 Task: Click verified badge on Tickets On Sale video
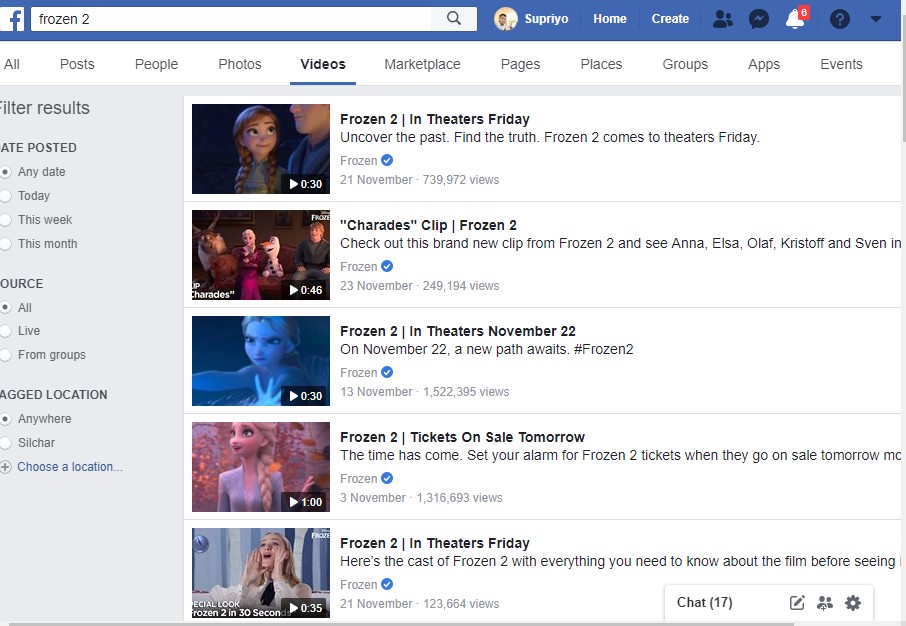[387, 478]
